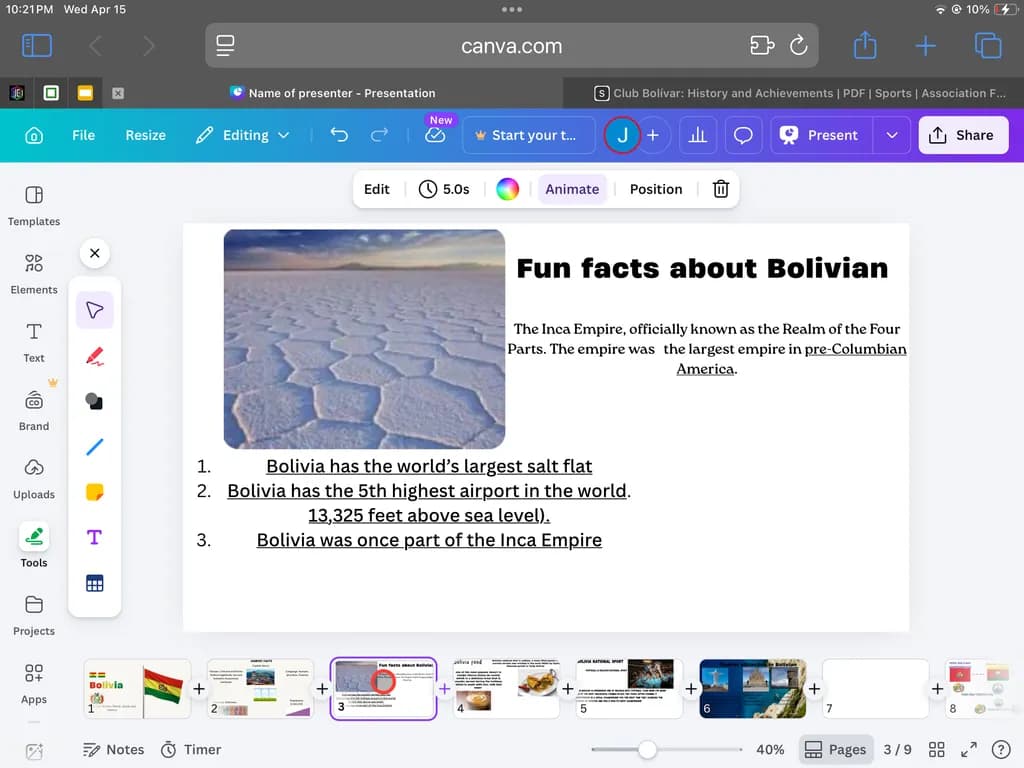Click the Share button
Viewport: 1024px width, 768px height.
963,135
